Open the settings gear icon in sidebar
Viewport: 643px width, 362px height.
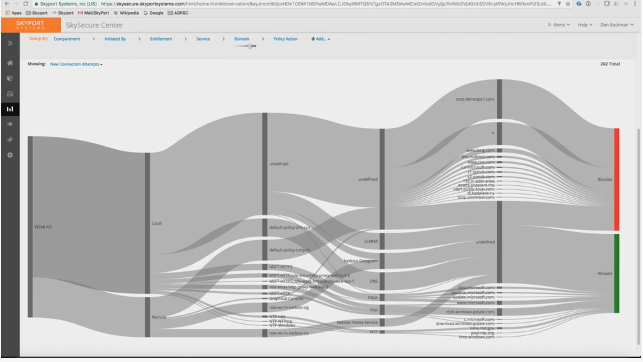tap(10, 155)
